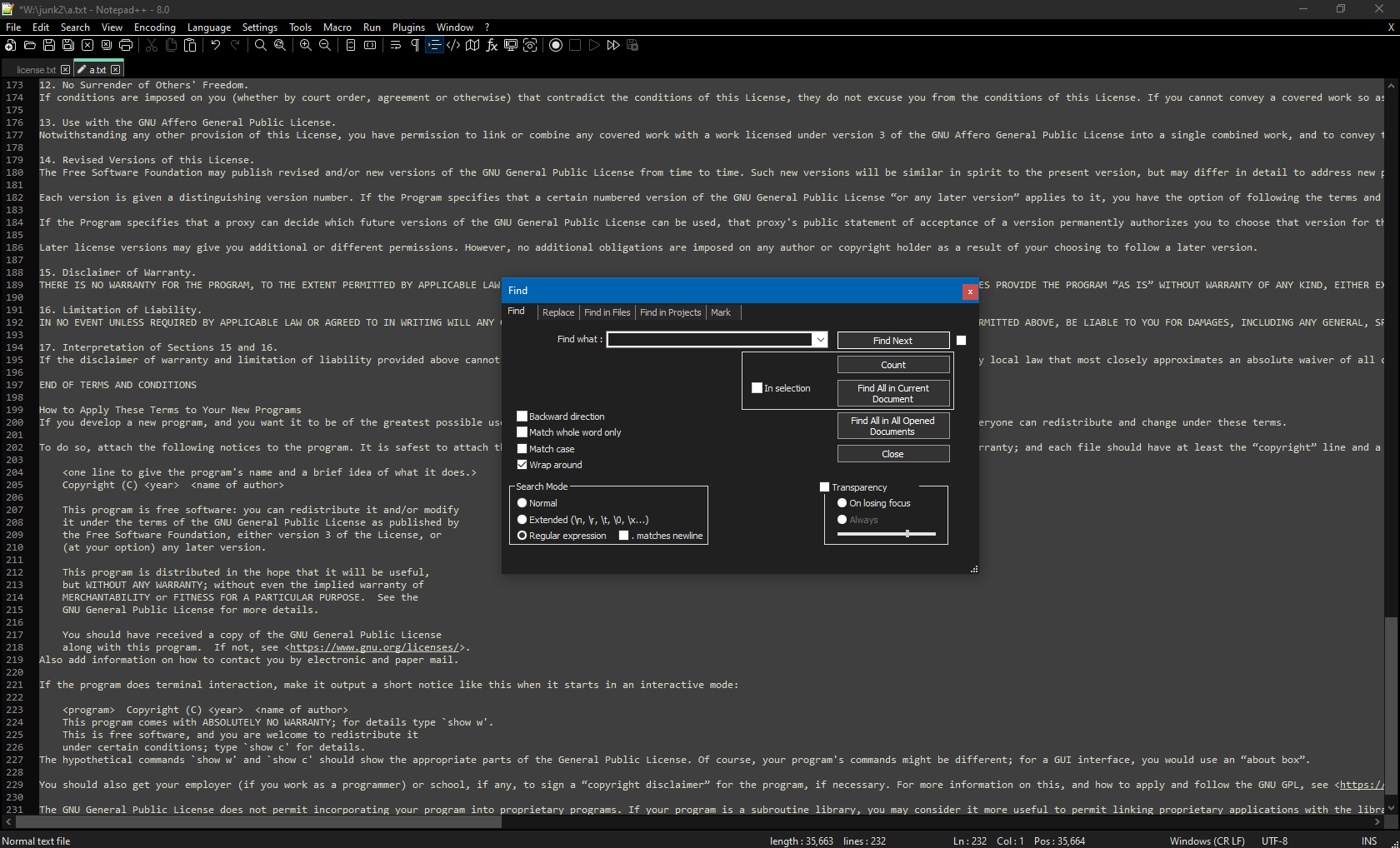
Task: Click Find All in All Opened Documents
Action: pyautogui.click(x=892, y=426)
